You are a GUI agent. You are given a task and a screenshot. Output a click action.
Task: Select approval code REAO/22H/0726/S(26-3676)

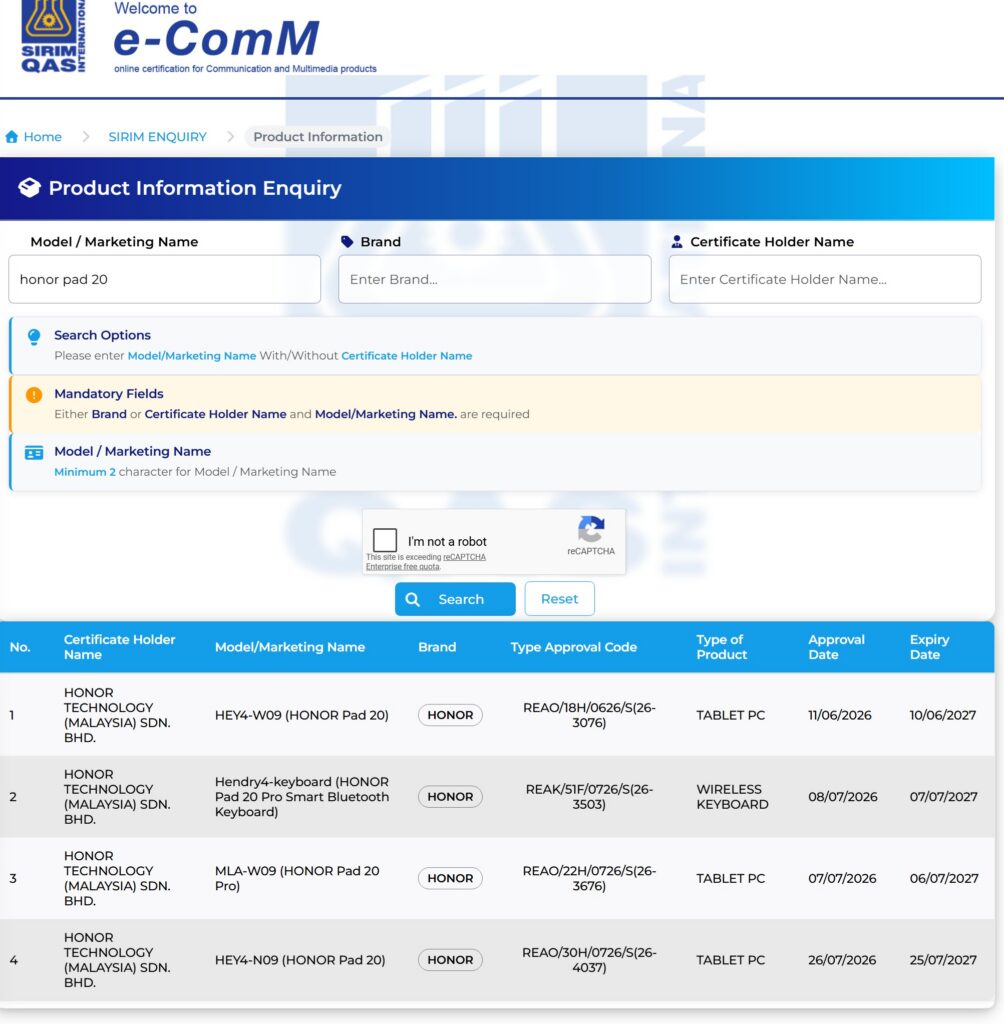pos(589,878)
